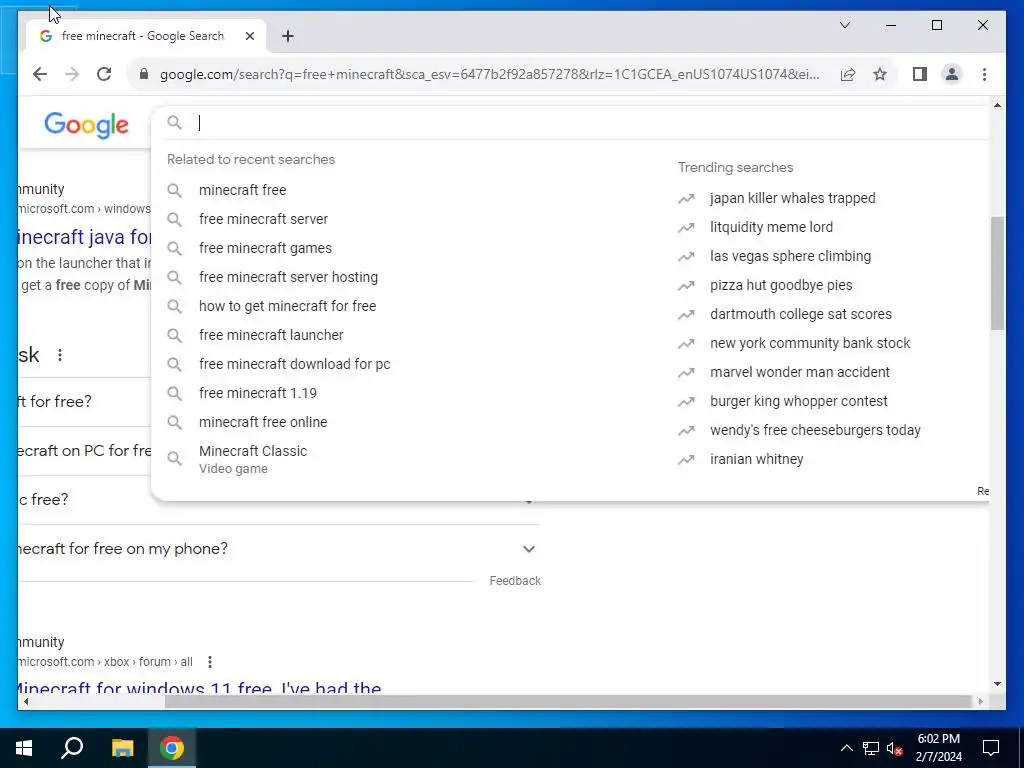Click trending arrow icon beside japan killer whales
Viewport: 1024px width, 768px height.
point(686,199)
